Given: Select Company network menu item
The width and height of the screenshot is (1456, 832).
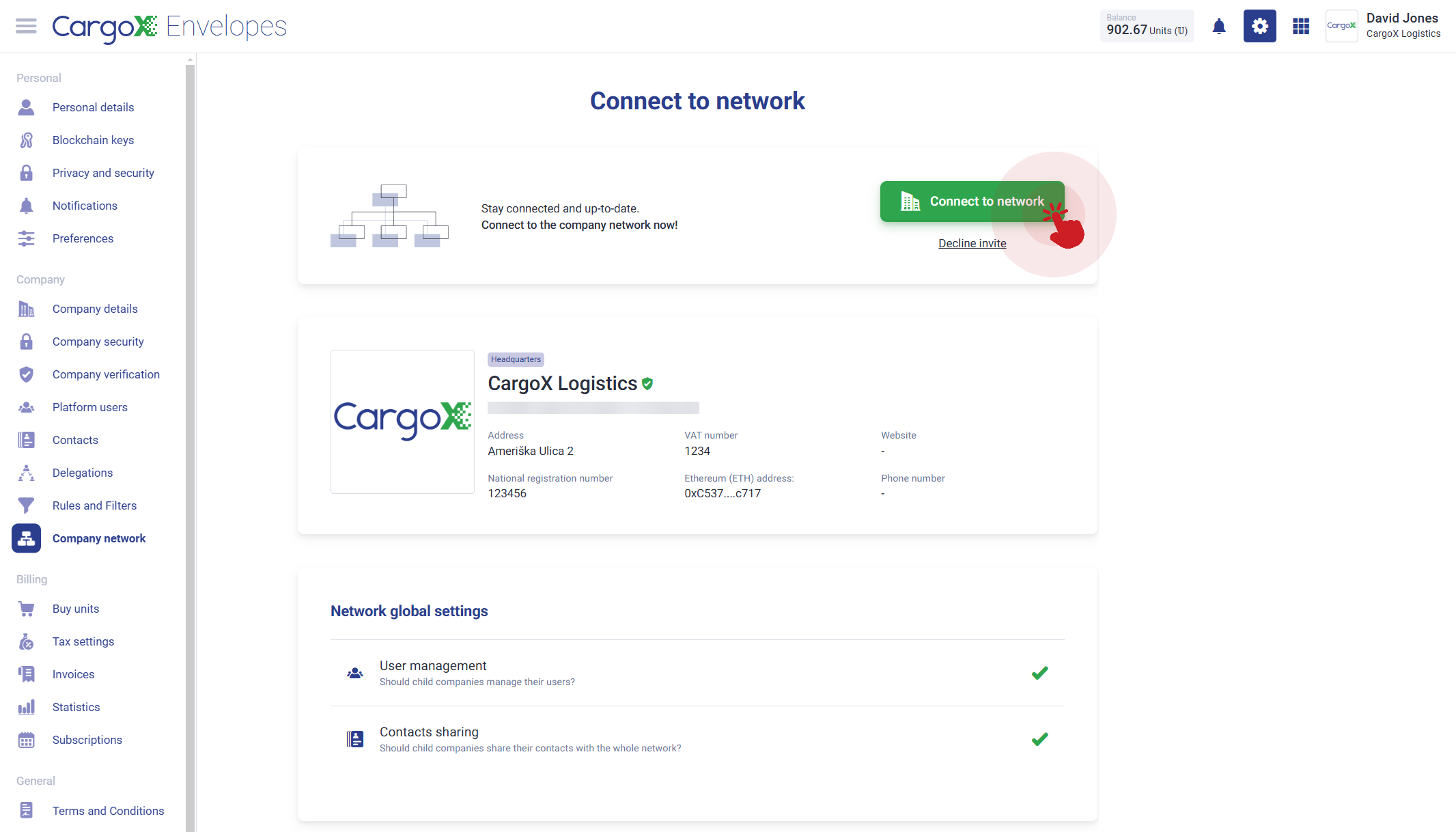Looking at the screenshot, I should tap(99, 538).
